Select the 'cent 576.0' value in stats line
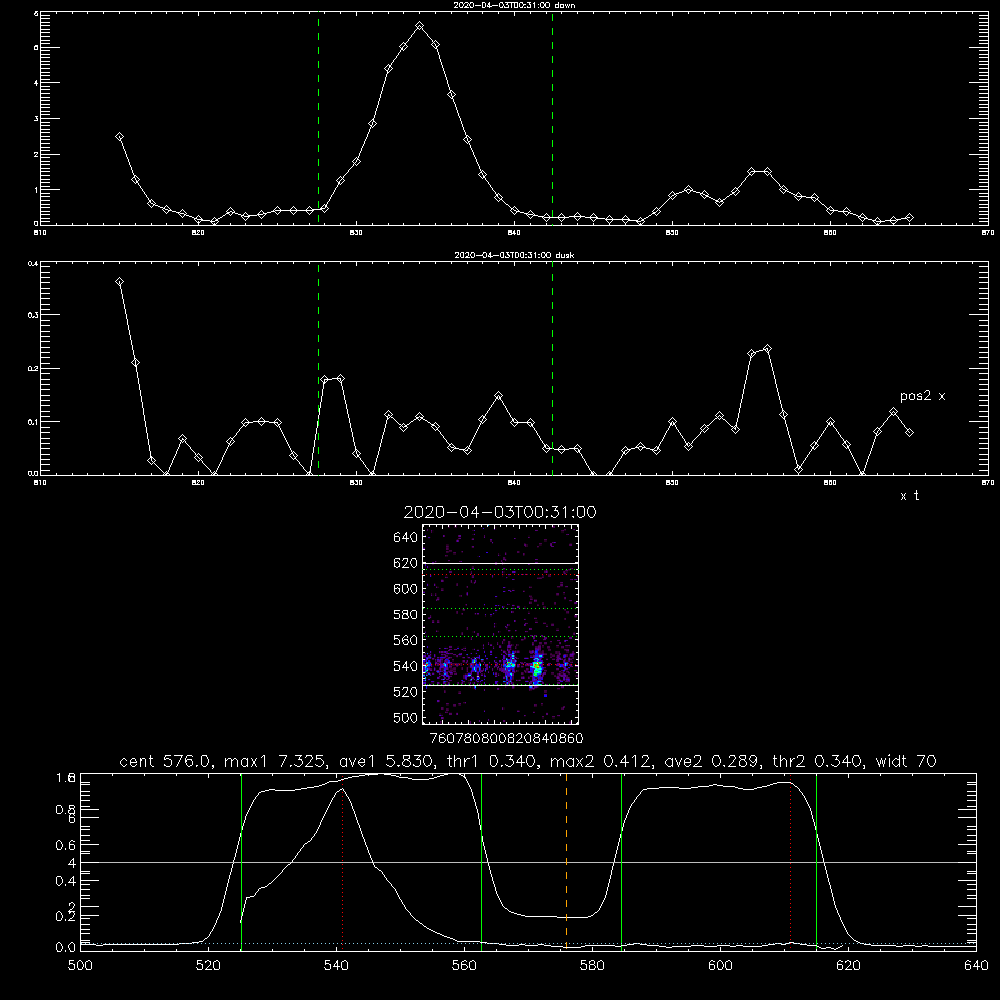Viewport: 1000px width, 1000px height. click(x=165, y=761)
